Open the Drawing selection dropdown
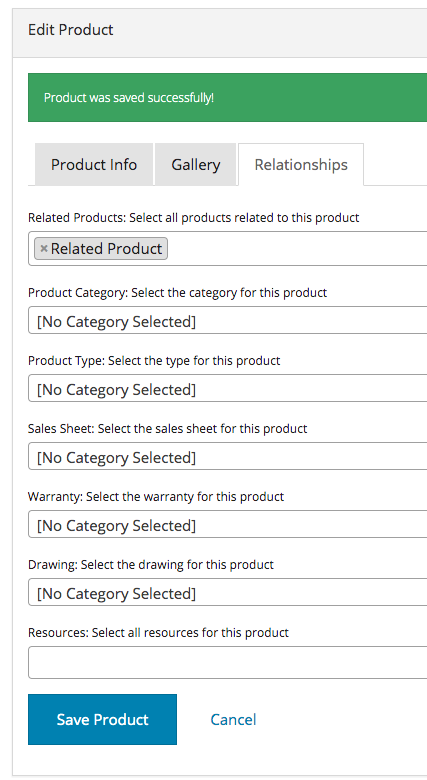 point(227,592)
